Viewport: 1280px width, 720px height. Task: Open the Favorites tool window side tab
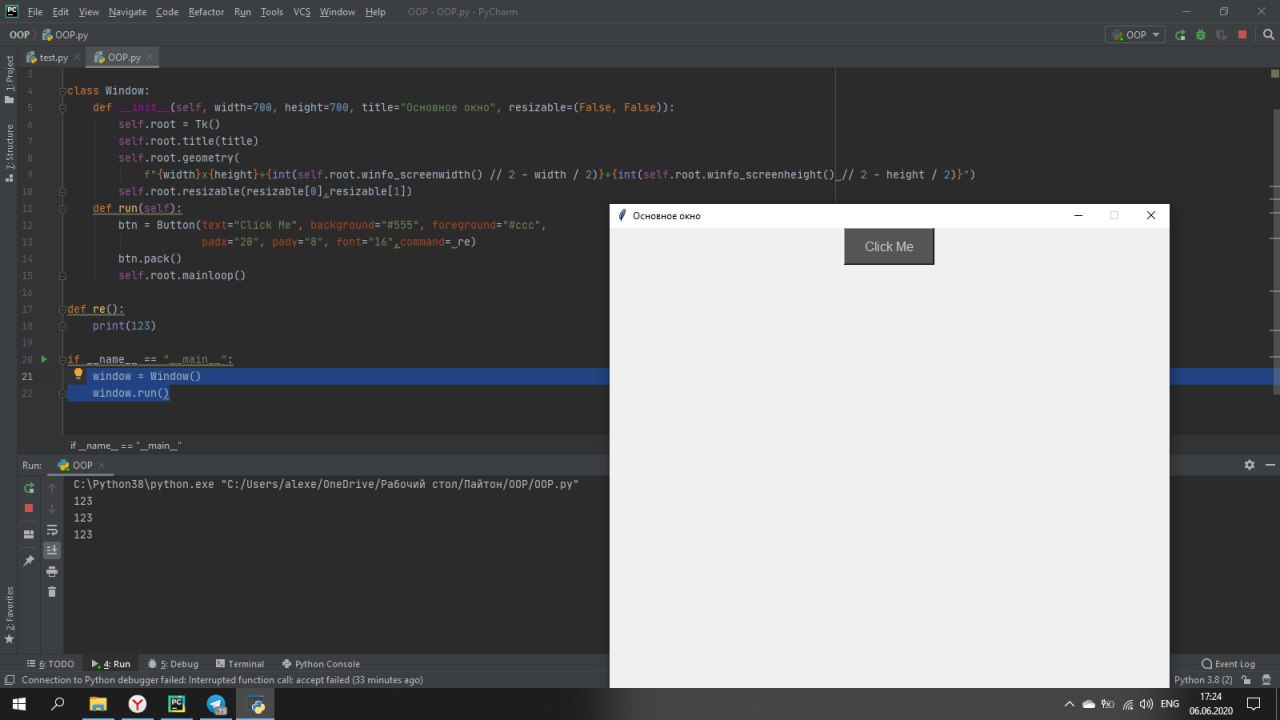[x=9, y=614]
